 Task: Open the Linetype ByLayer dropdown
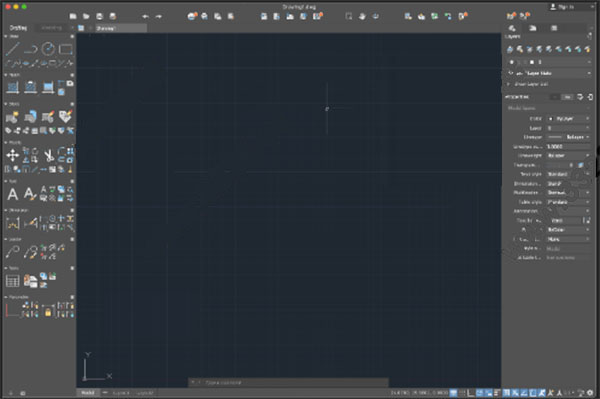click(568, 137)
